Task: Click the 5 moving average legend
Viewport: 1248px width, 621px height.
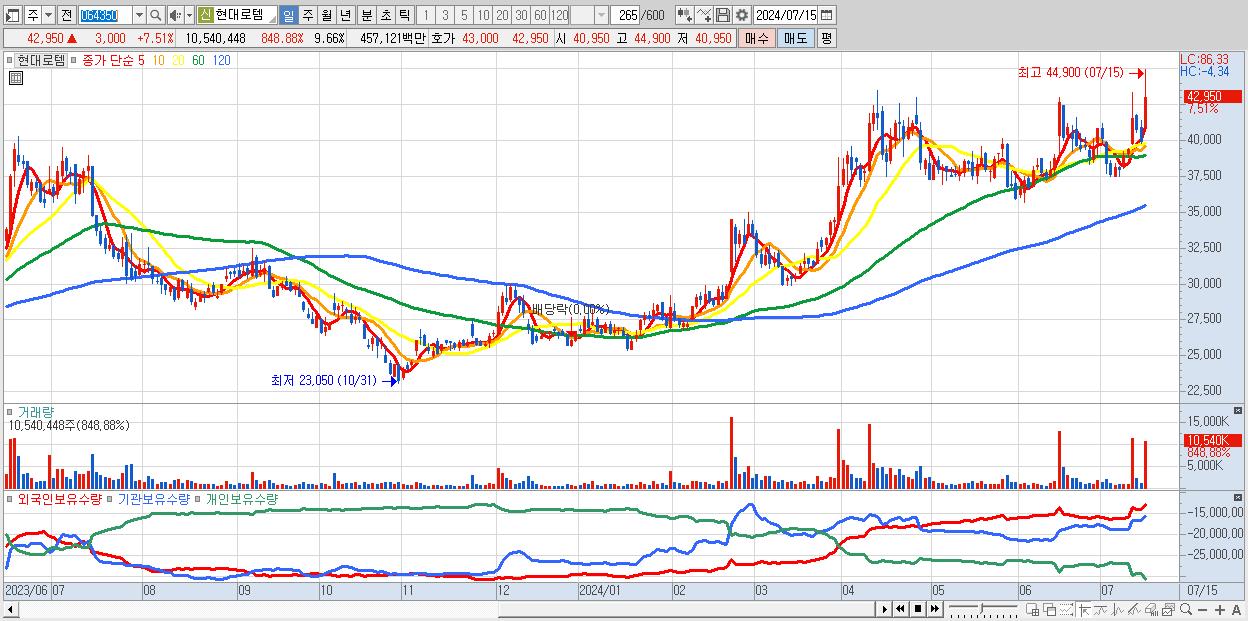Action: [x=142, y=61]
